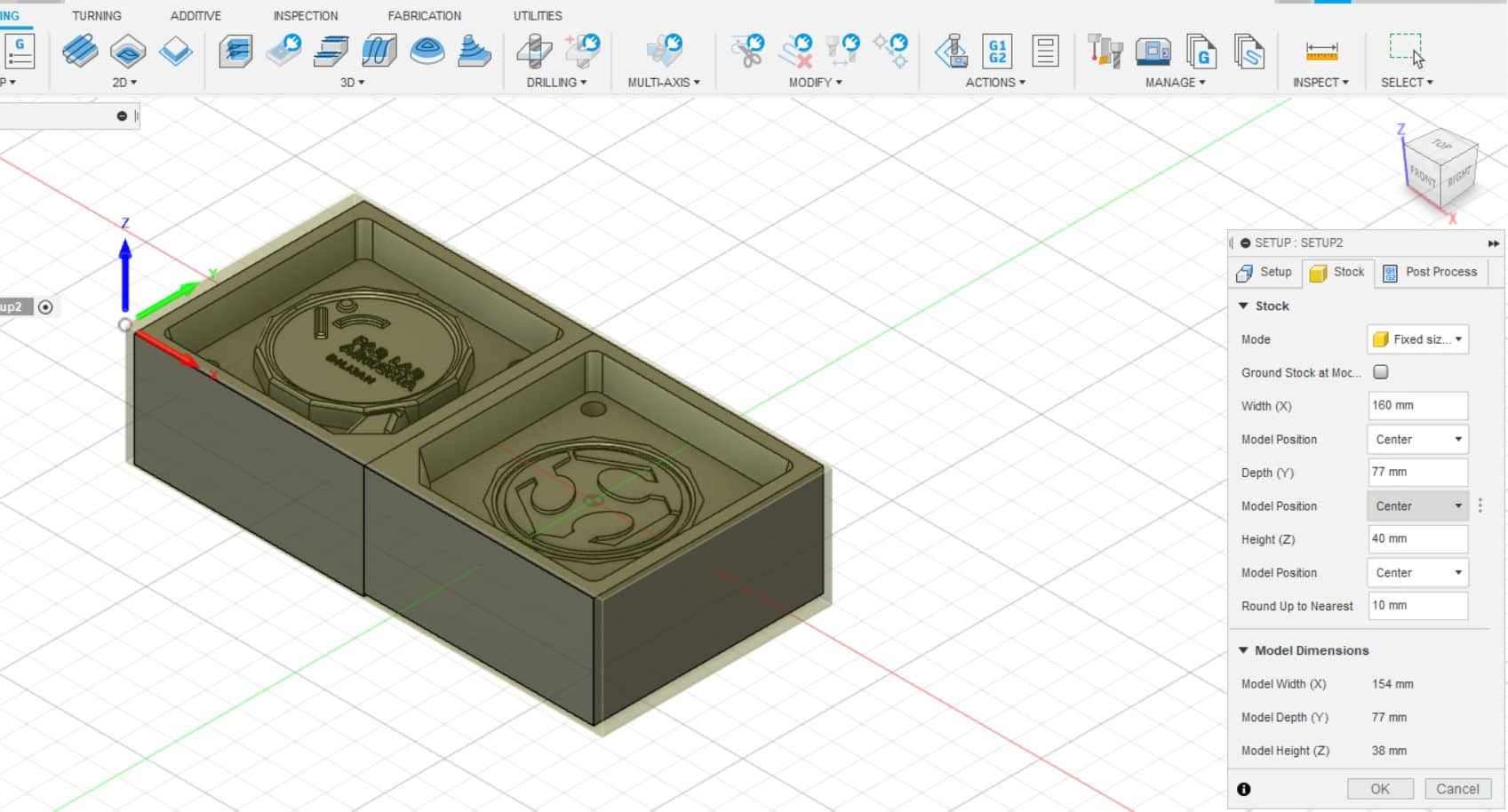Open the ACTIONS dropdown menu

pos(996,83)
